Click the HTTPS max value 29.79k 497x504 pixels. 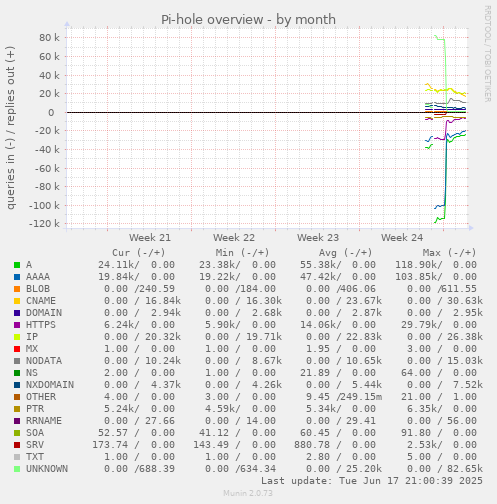tap(420, 325)
